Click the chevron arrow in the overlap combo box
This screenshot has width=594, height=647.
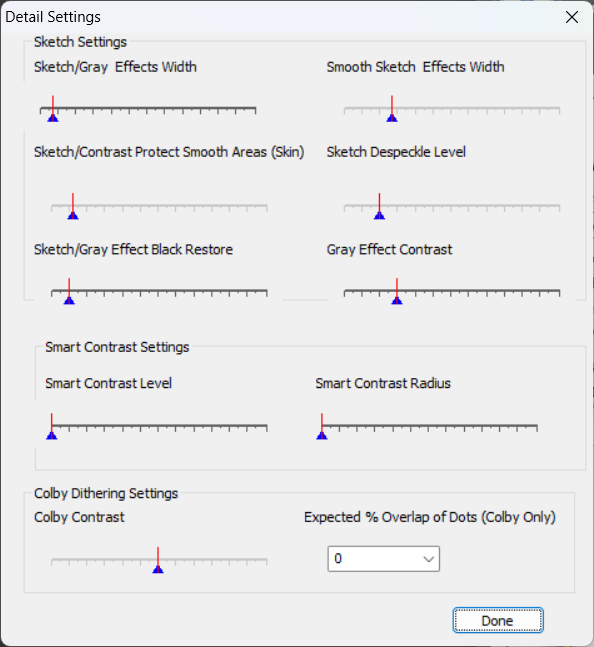tap(429, 559)
